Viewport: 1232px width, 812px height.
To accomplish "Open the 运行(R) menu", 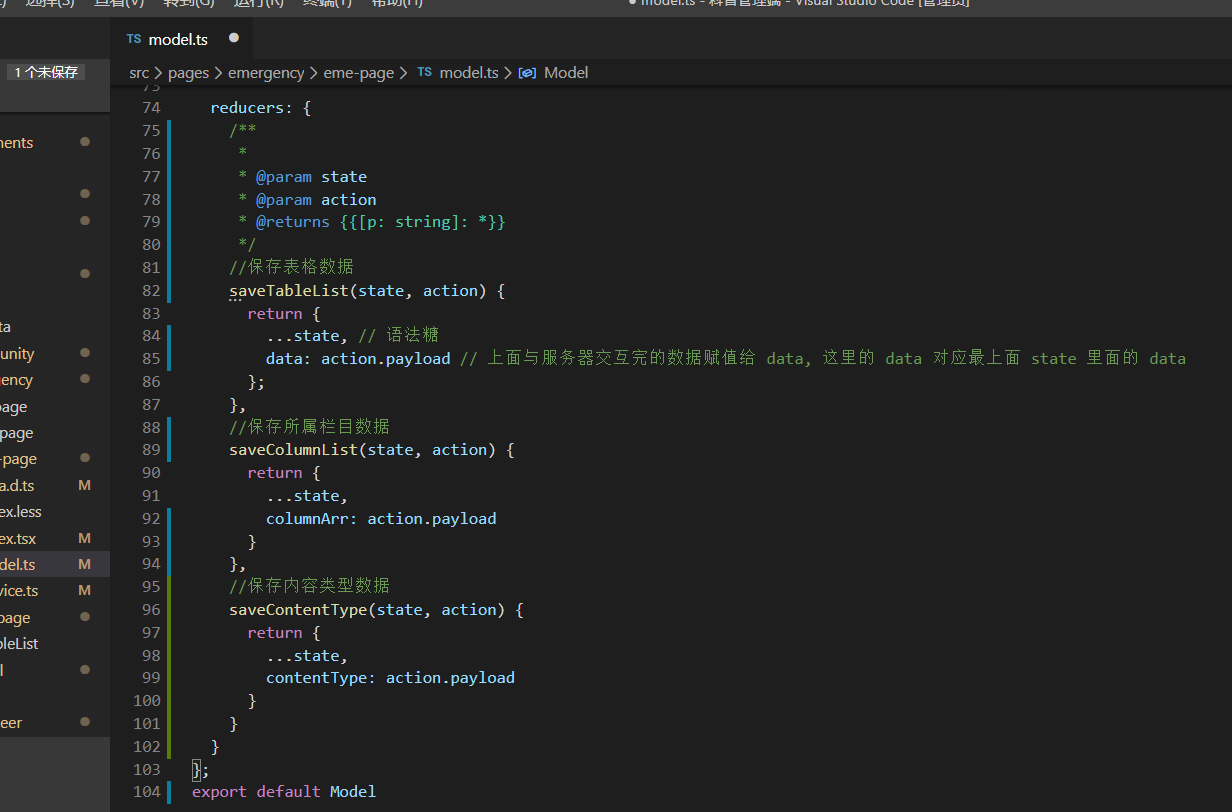I will 259,4.
